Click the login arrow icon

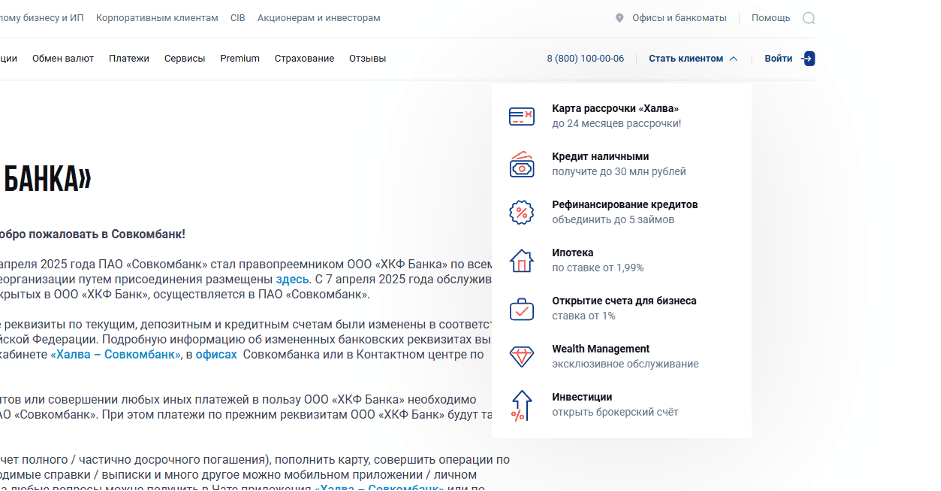[x=808, y=58]
